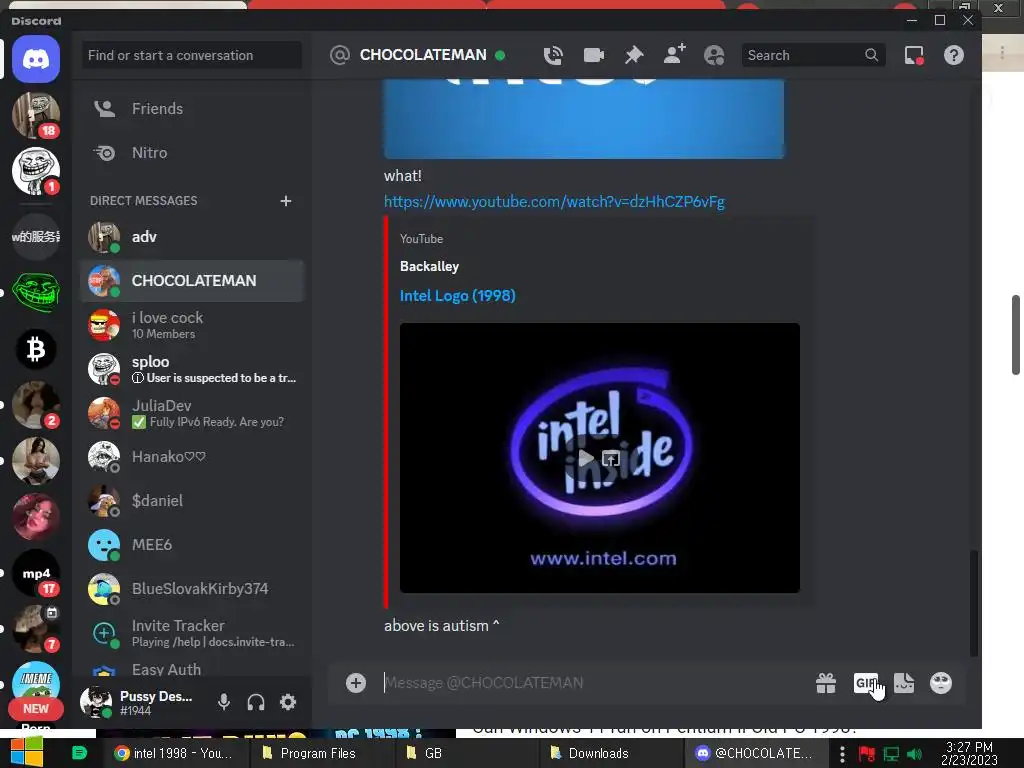Screen dimensions: 1024x768
Task: Open user settings gear
Action: click(x=288, y=702)
